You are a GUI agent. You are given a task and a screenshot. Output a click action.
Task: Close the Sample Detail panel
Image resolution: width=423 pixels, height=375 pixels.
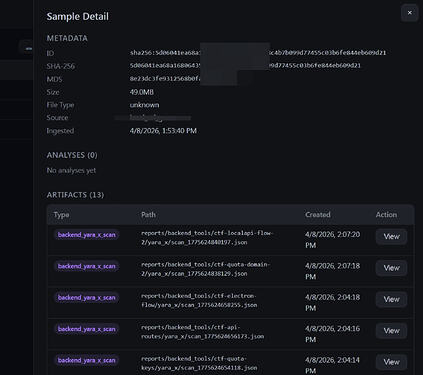409,13
